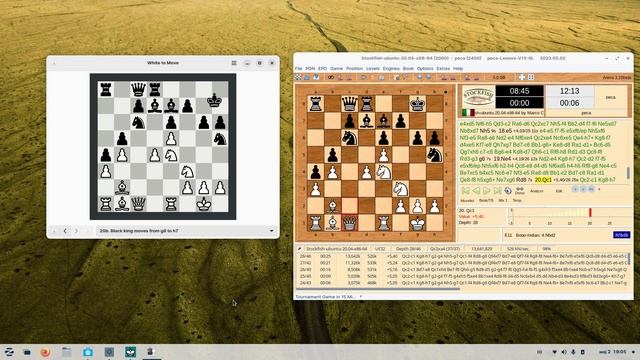Open Position menu in Arena
This screenshot has width=640, height=360.
354,69
